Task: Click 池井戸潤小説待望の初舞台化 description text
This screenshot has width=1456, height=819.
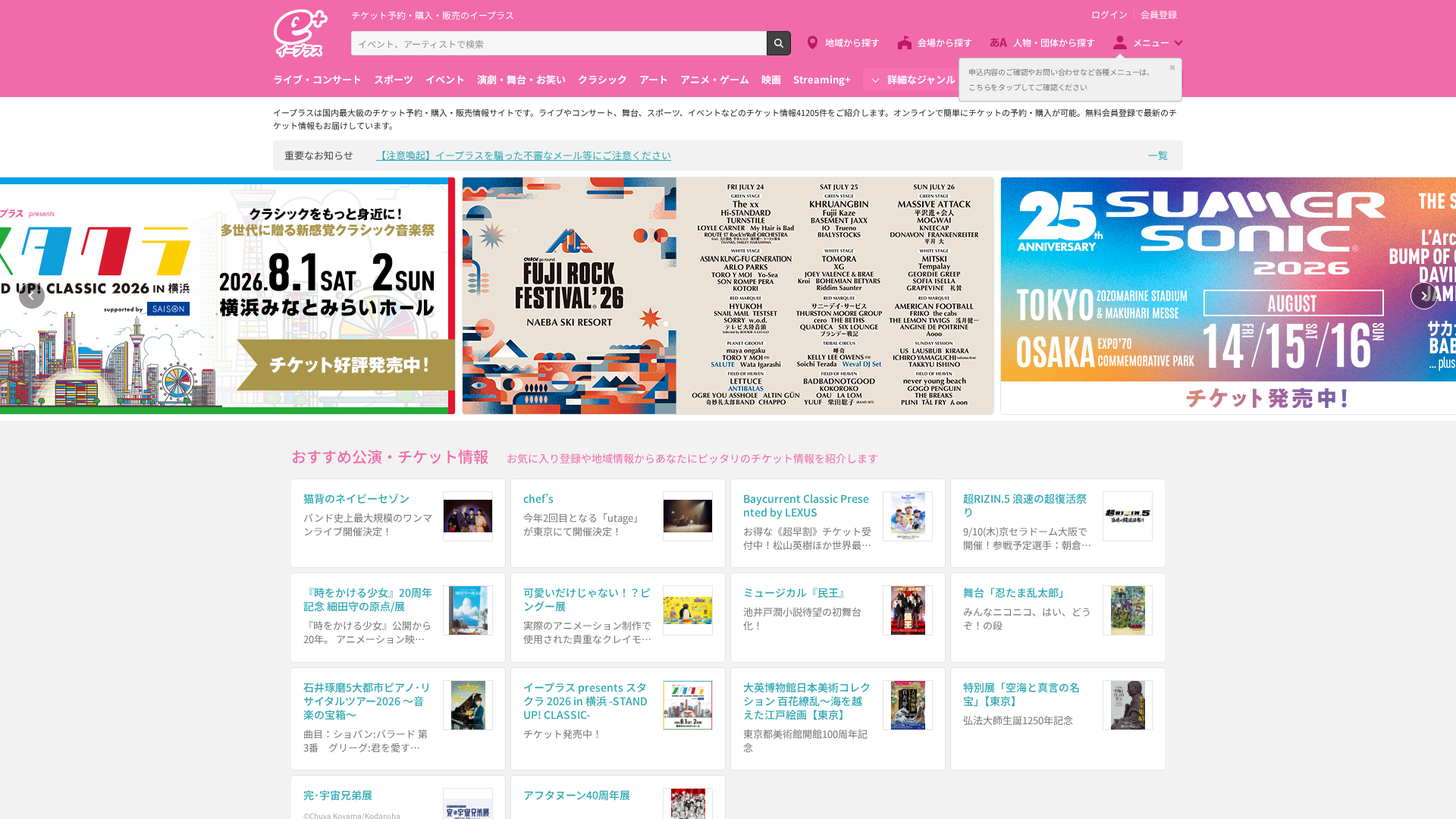Action: (x=802, y=619)
